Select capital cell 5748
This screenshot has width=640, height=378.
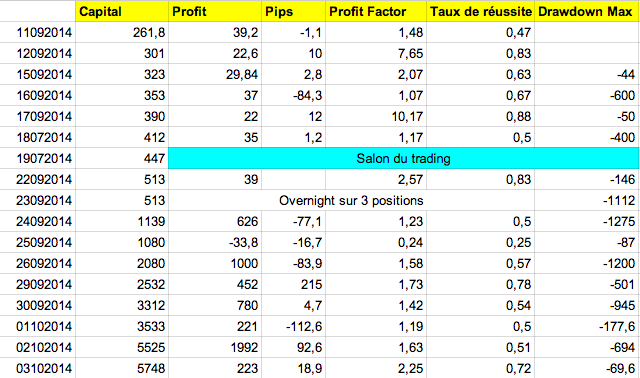(x=122, y=368)
